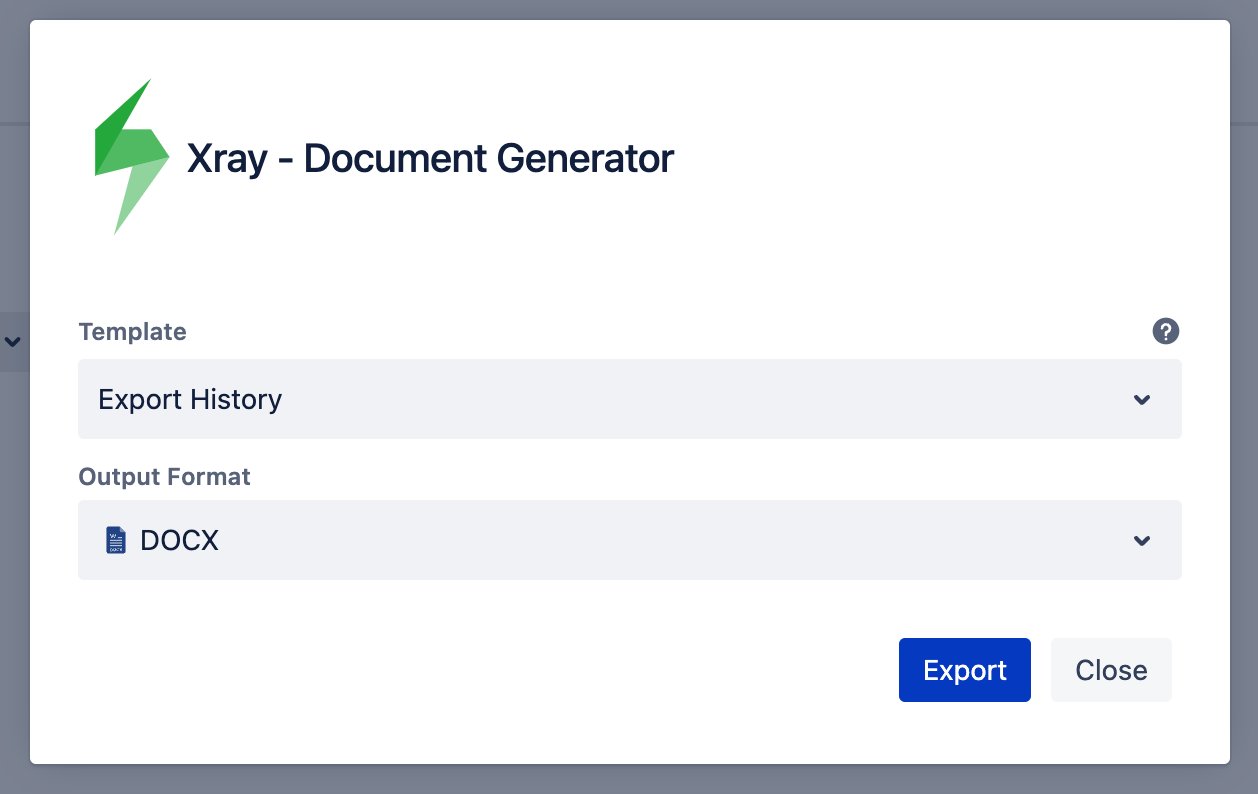The width and height of the screenshot is (1258, 794).
Task: Click the green Xray lightning logo
Action: 131,157
